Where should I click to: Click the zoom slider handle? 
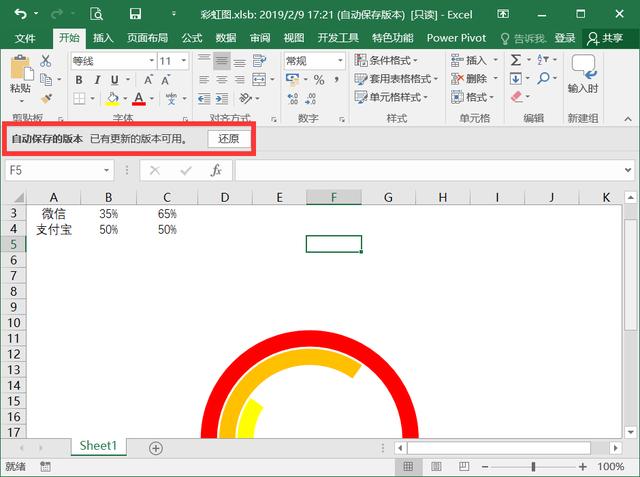[x=533, y=466]
